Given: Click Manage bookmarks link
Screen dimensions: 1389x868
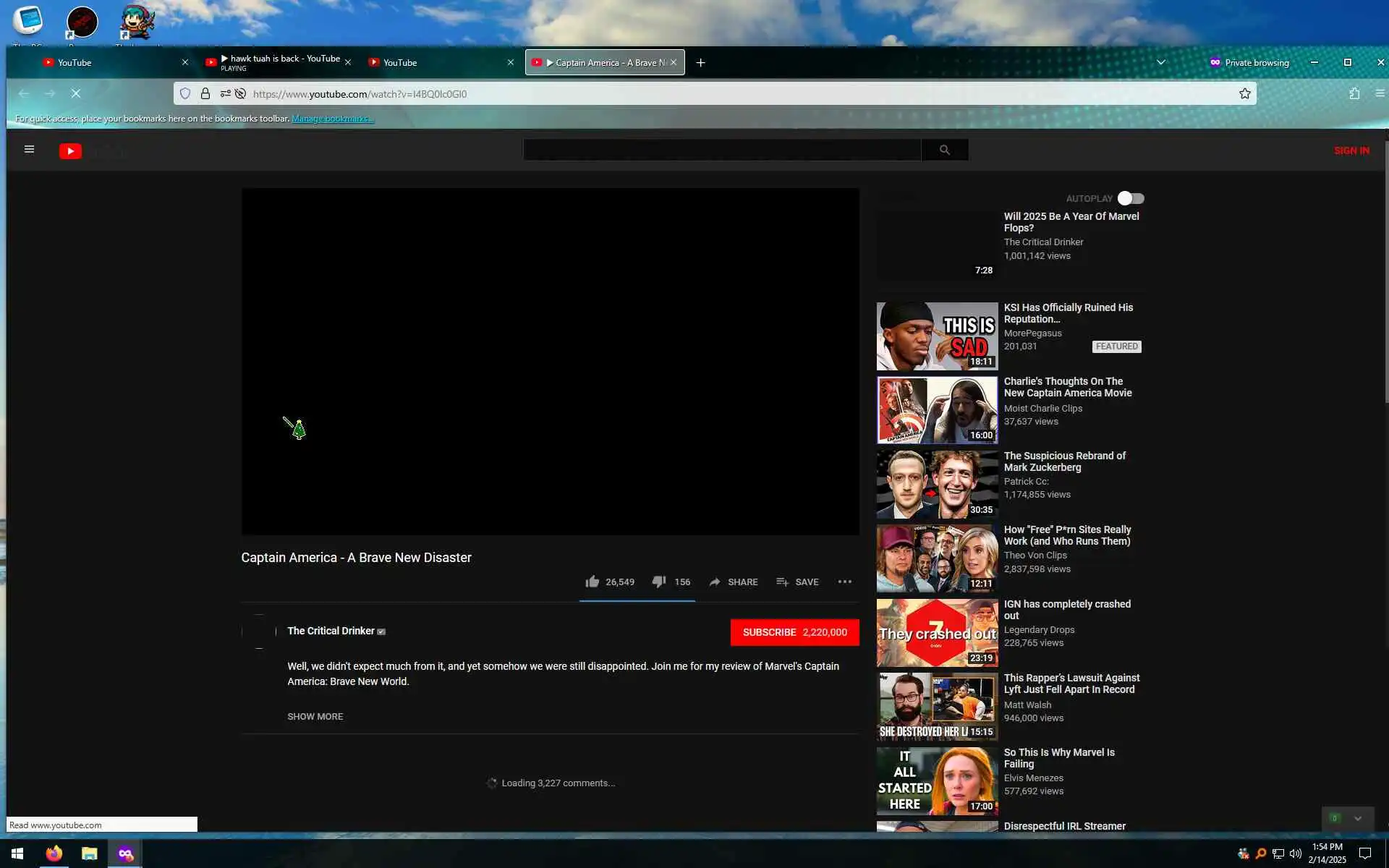Looking at the screenshot, I should pyautogui.click(x=332, y=119).
